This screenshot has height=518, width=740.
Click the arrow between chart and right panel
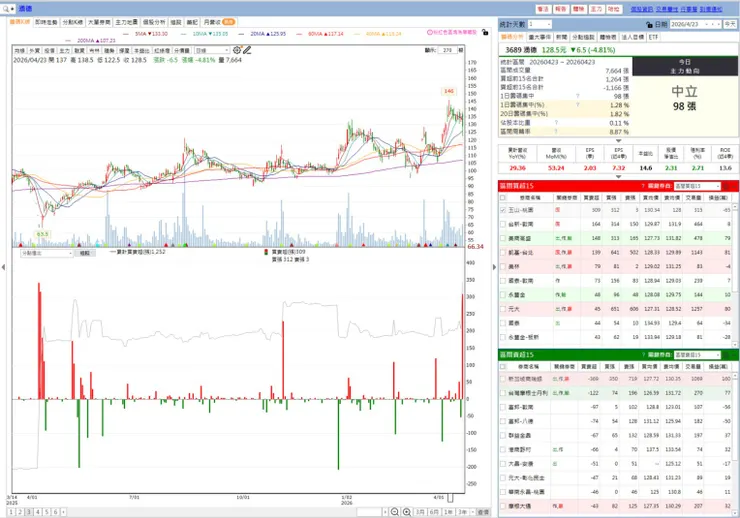(x=494, y=267)
